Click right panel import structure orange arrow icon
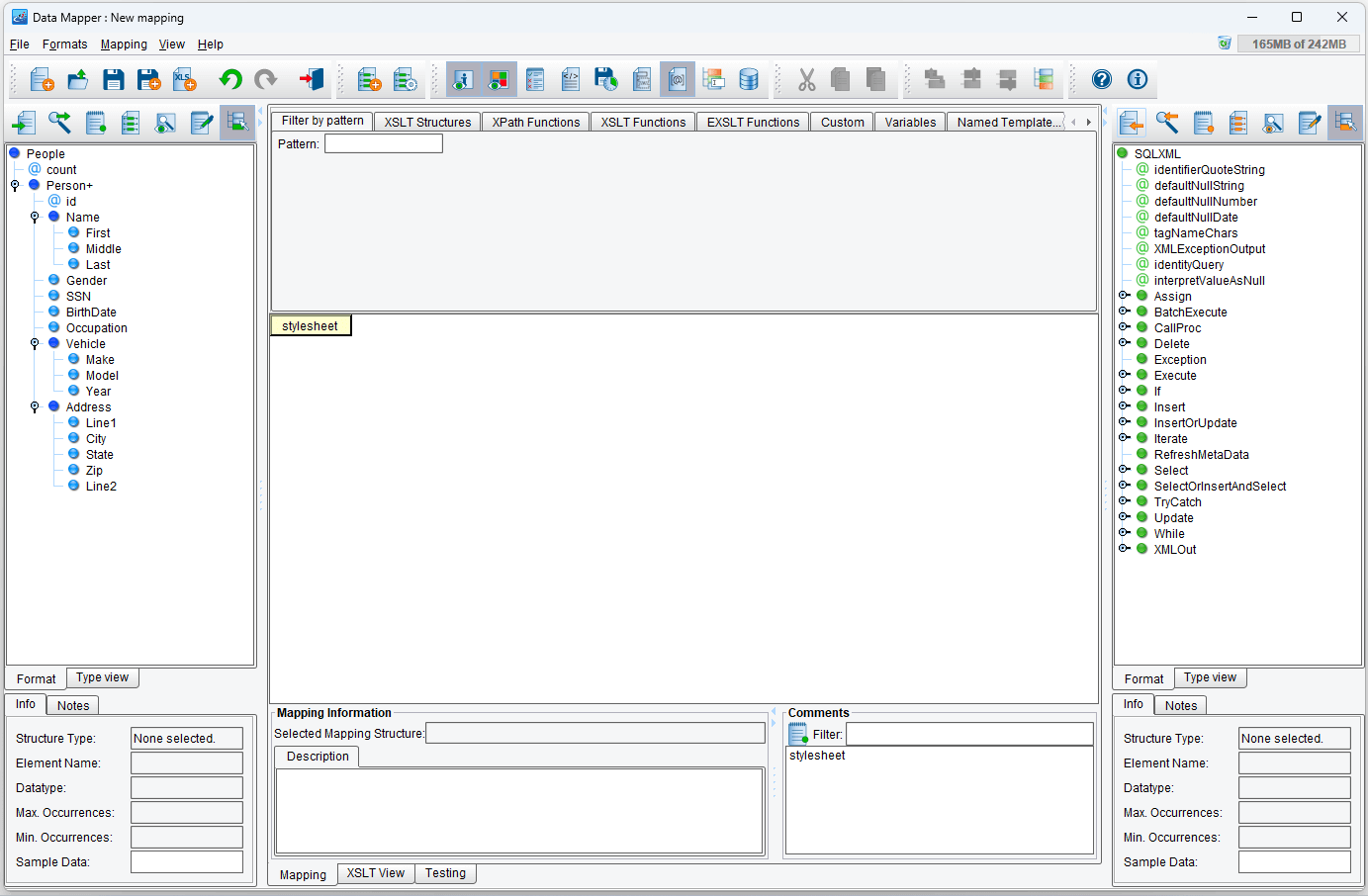This screenshot has height=896, width=1368. tap(1132, 123)
